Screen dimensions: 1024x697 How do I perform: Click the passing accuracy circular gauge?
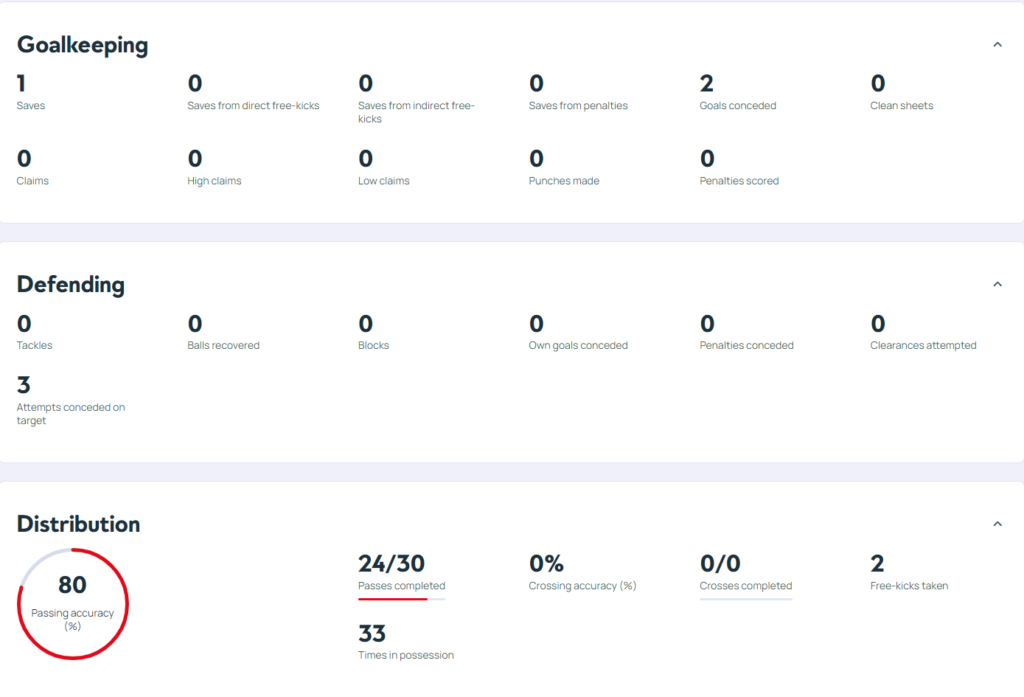pos(72,603)
